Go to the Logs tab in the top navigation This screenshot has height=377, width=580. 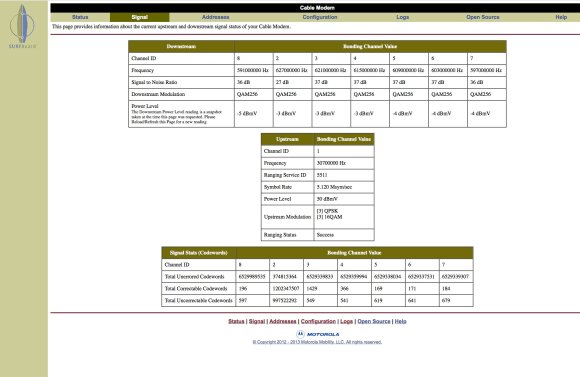coord(402,17)
